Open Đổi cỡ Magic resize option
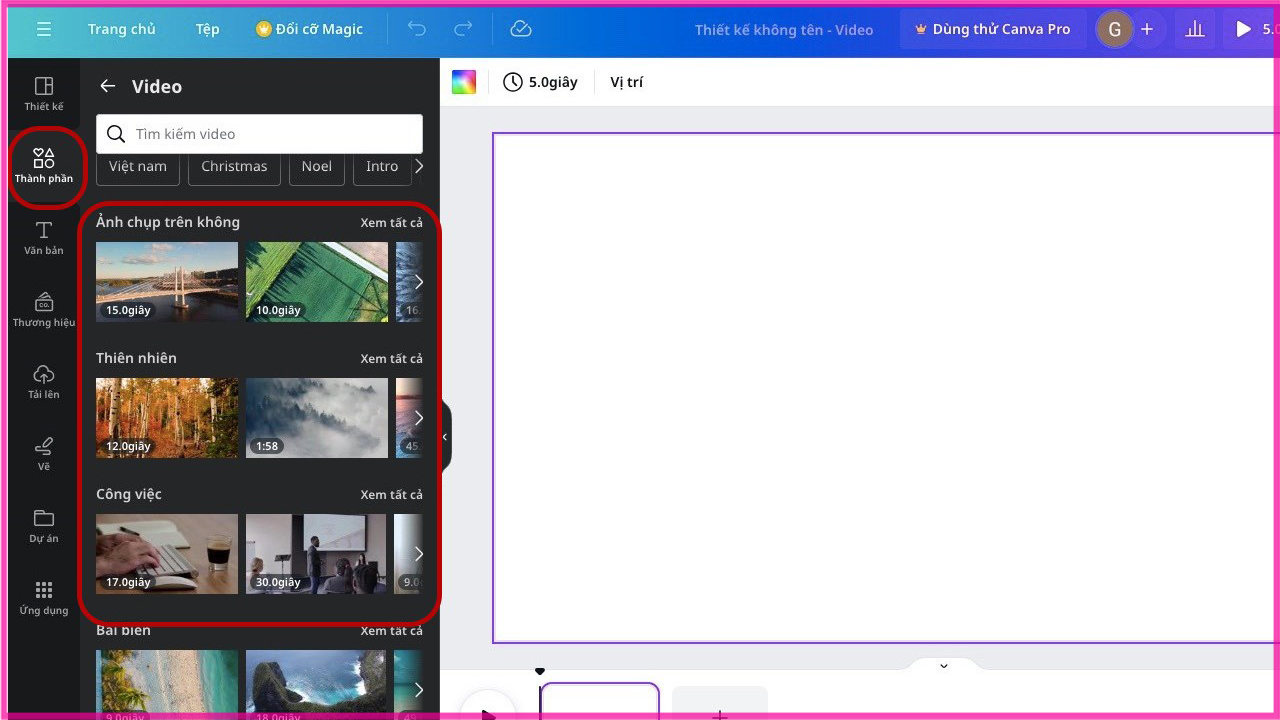Screen dimensions: 1280x720 (x=311, y=29)
